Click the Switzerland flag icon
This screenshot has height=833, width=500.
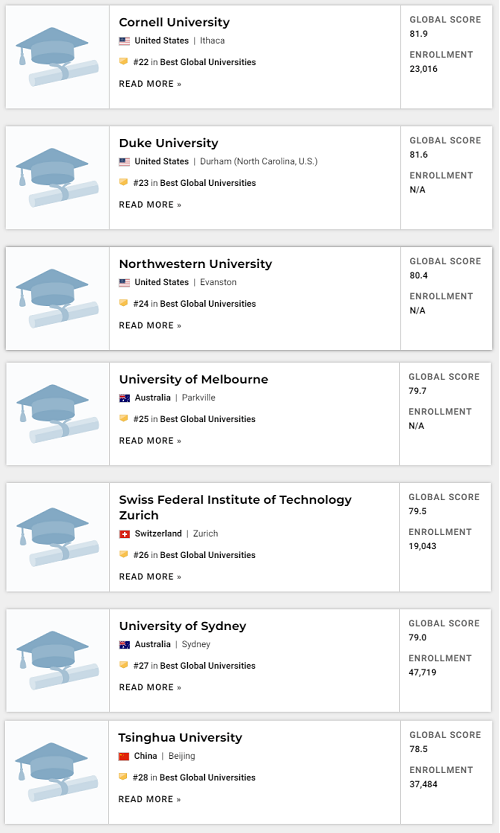tap(124, 534)
